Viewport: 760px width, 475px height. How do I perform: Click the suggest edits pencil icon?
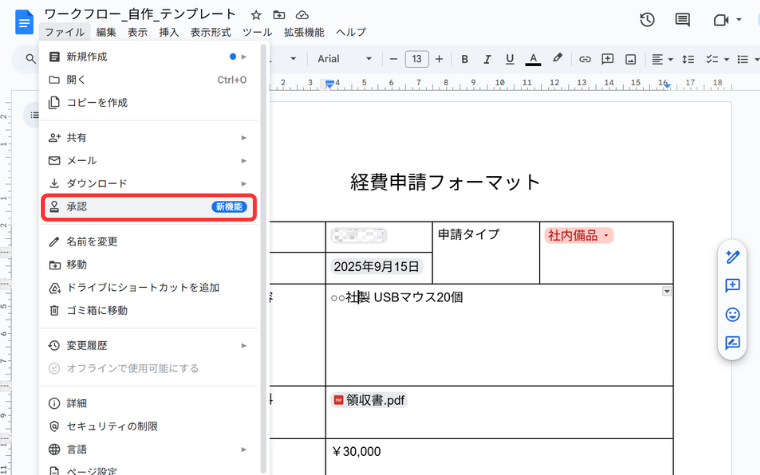click(732, 257)
